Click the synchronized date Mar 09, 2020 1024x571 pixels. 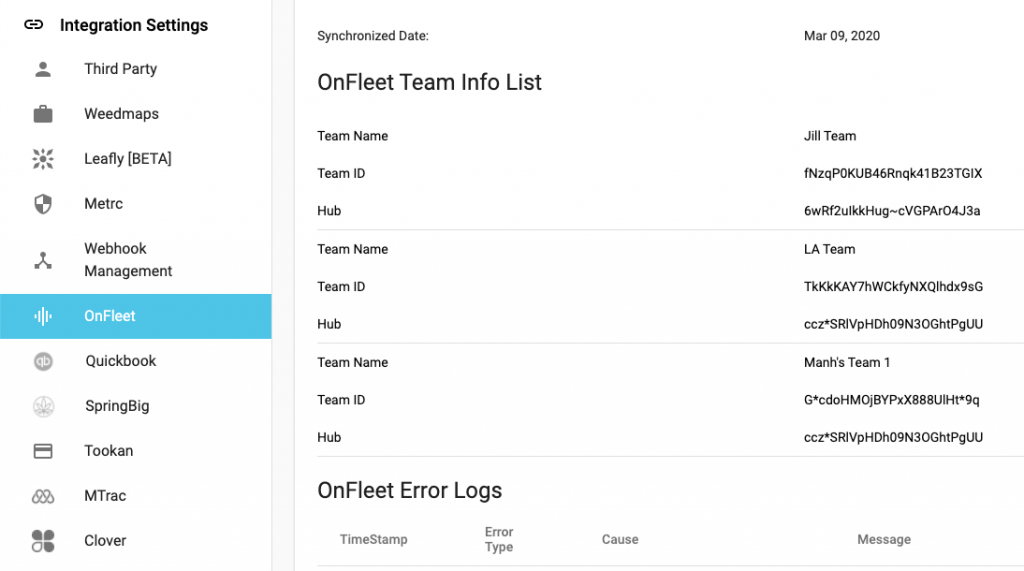click(x=842, y=36)
